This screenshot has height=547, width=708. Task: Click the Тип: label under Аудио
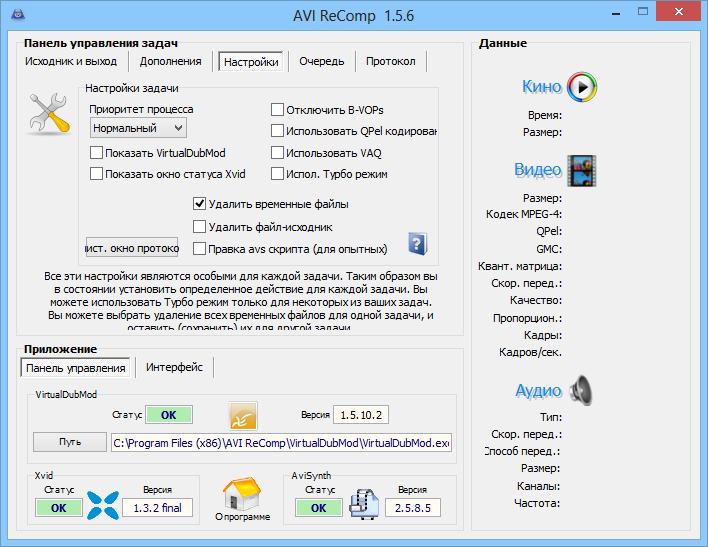tap(551, 417)
